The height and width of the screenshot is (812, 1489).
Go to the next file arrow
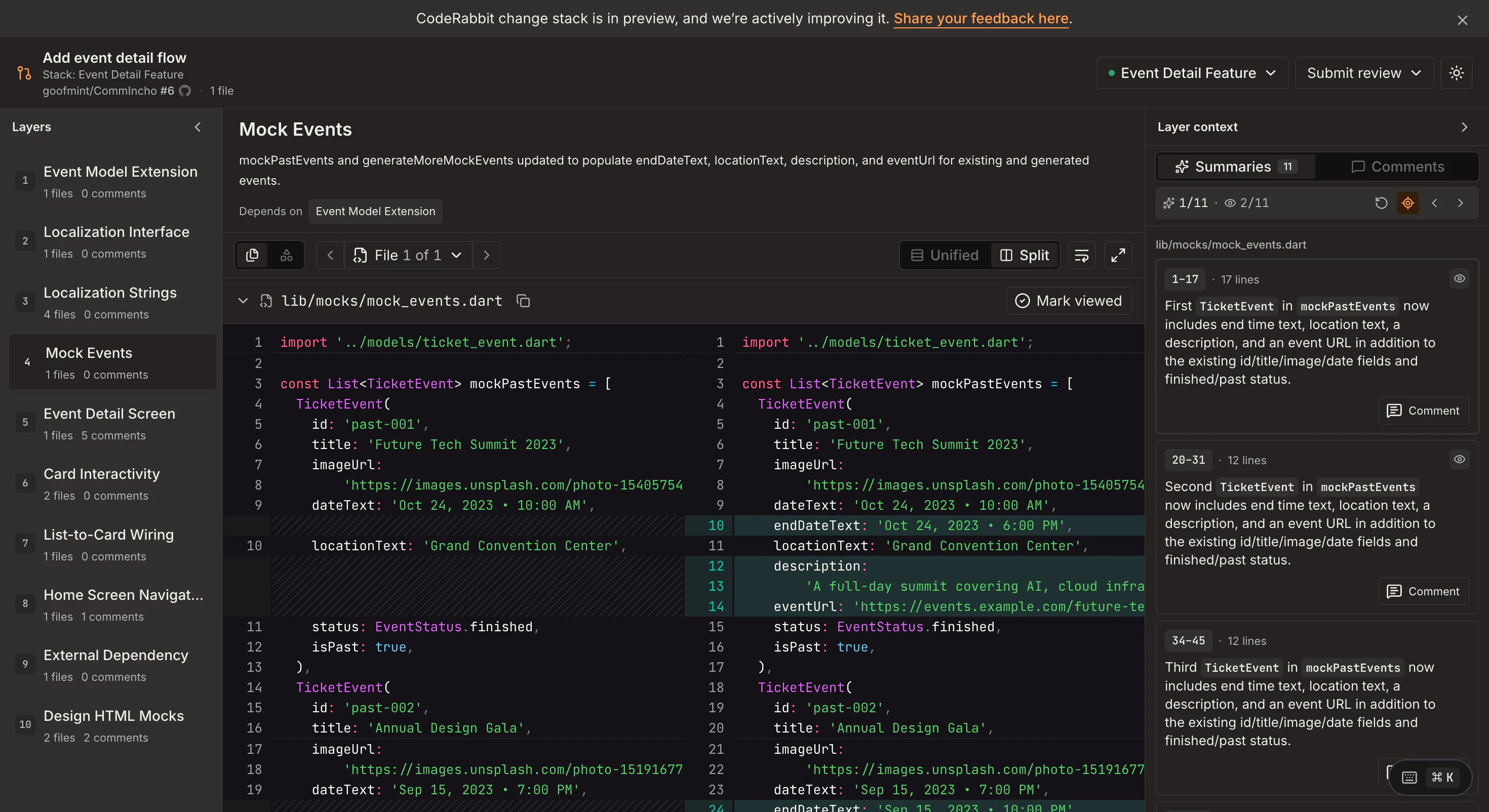(487, 255)
